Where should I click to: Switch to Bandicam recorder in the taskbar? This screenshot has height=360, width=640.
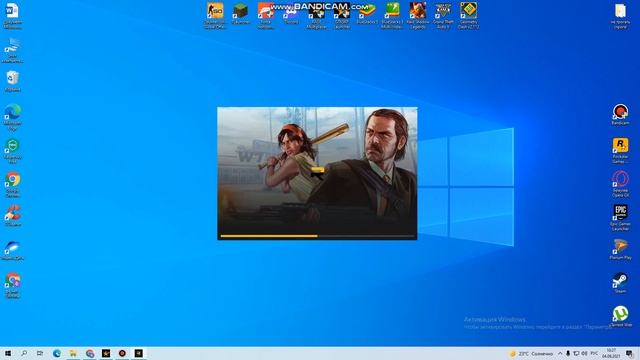[x=122, y=353]
